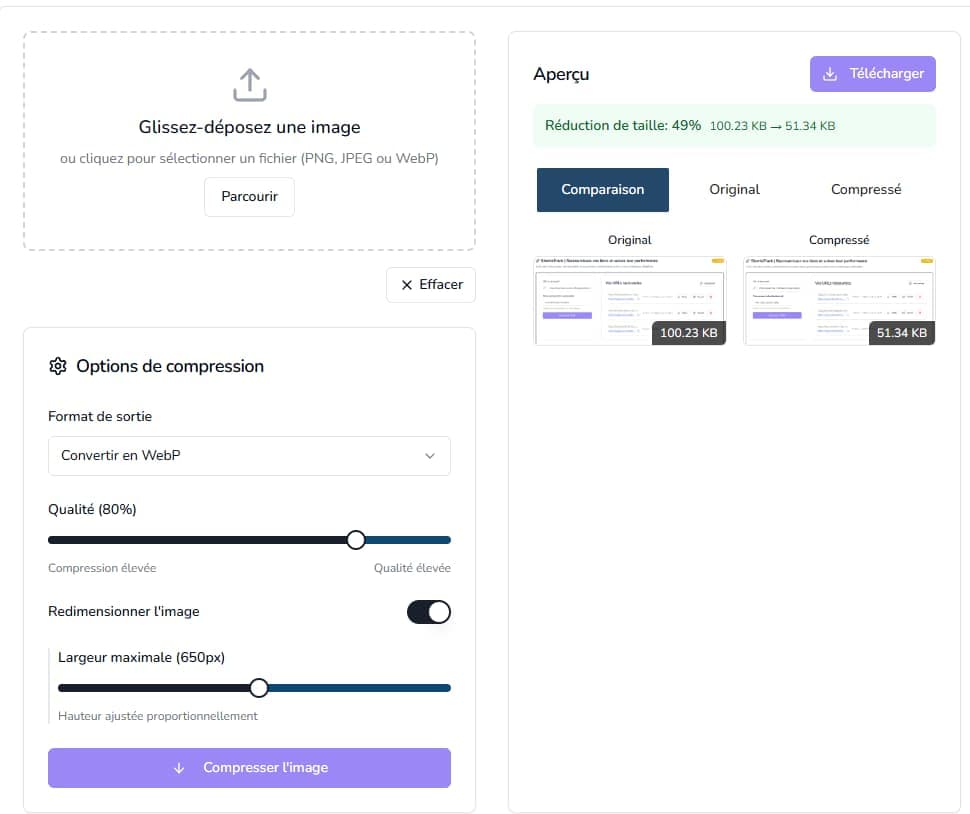
Task: Click the down arrow icon in Compresser l'image
Action: [x=179, y=768]
